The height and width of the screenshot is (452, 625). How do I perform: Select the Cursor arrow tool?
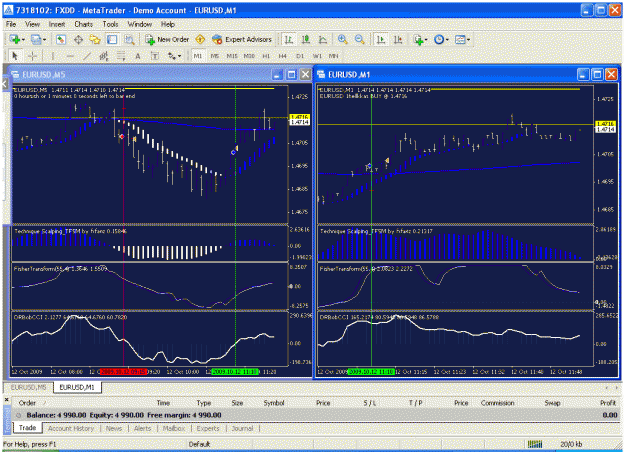(x=15, y=56)
